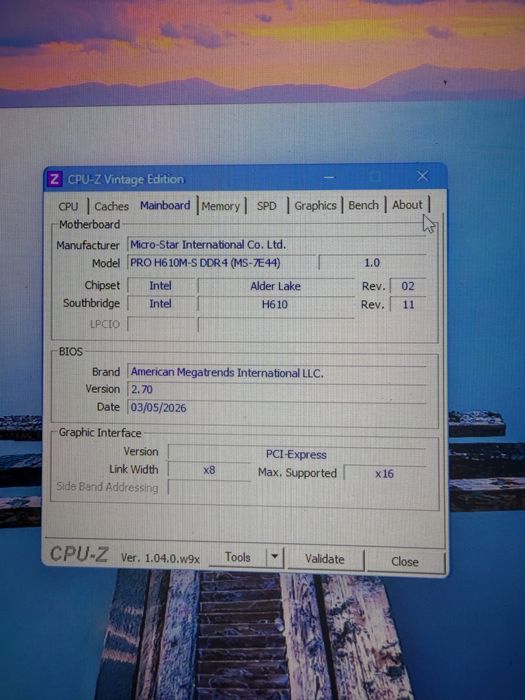Open the About tab
Screen dimensions: 525x700
(407, 205)
